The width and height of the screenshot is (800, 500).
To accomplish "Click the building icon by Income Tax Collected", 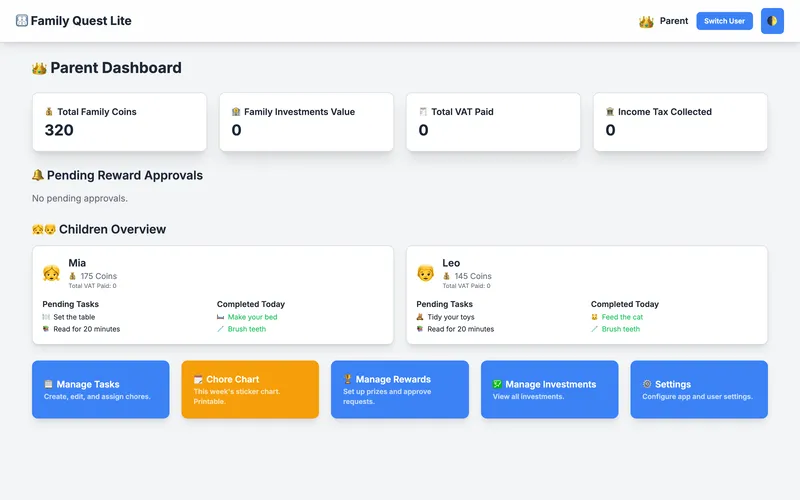I will pos(610,112).
